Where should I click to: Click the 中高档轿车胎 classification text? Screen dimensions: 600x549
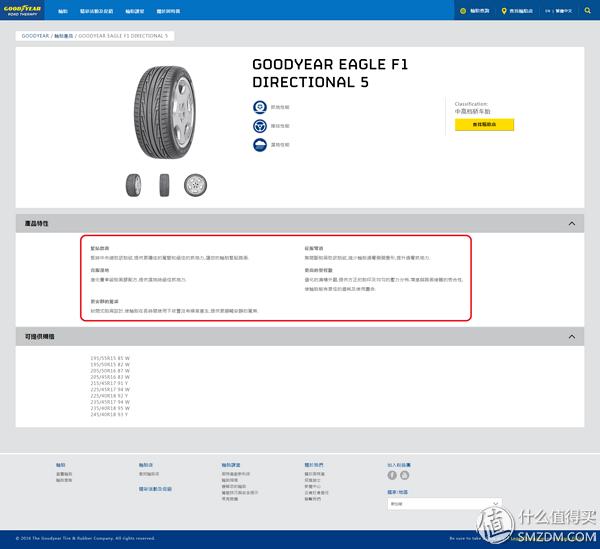(x=472, y=111)
